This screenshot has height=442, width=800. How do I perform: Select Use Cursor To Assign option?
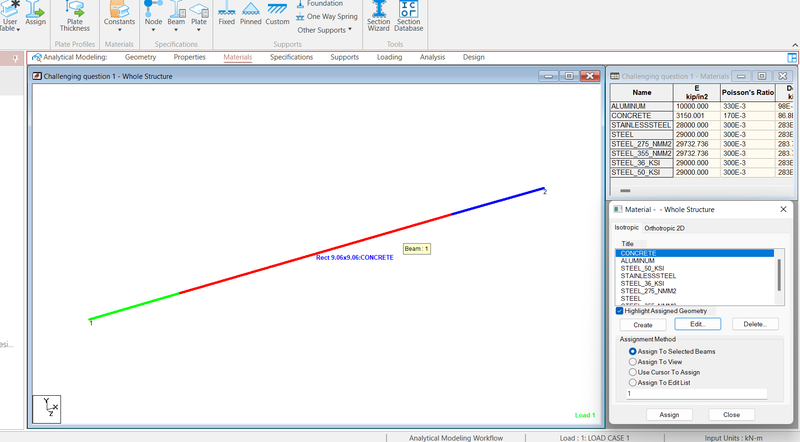coord(633,372)
